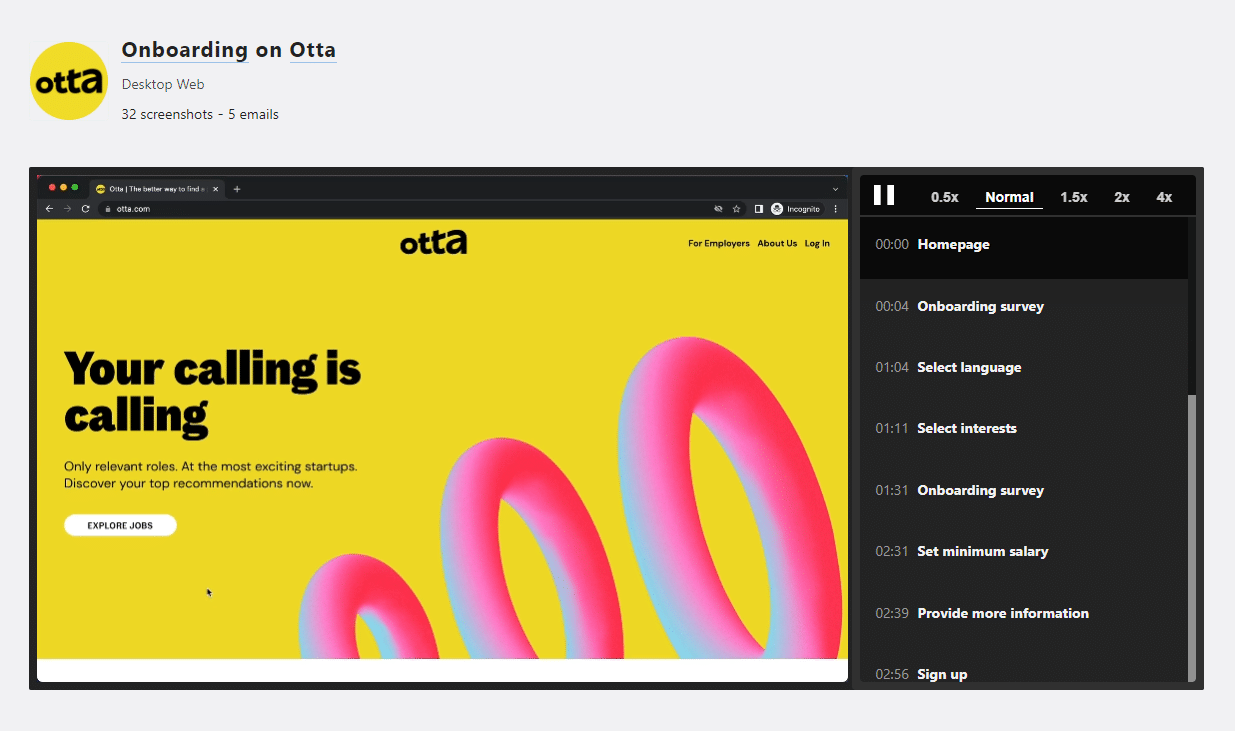The width and height of the screenshot is (1235, 731).
Task: Click the chapter list scrollbar
Action: (x=1191, y=538)
